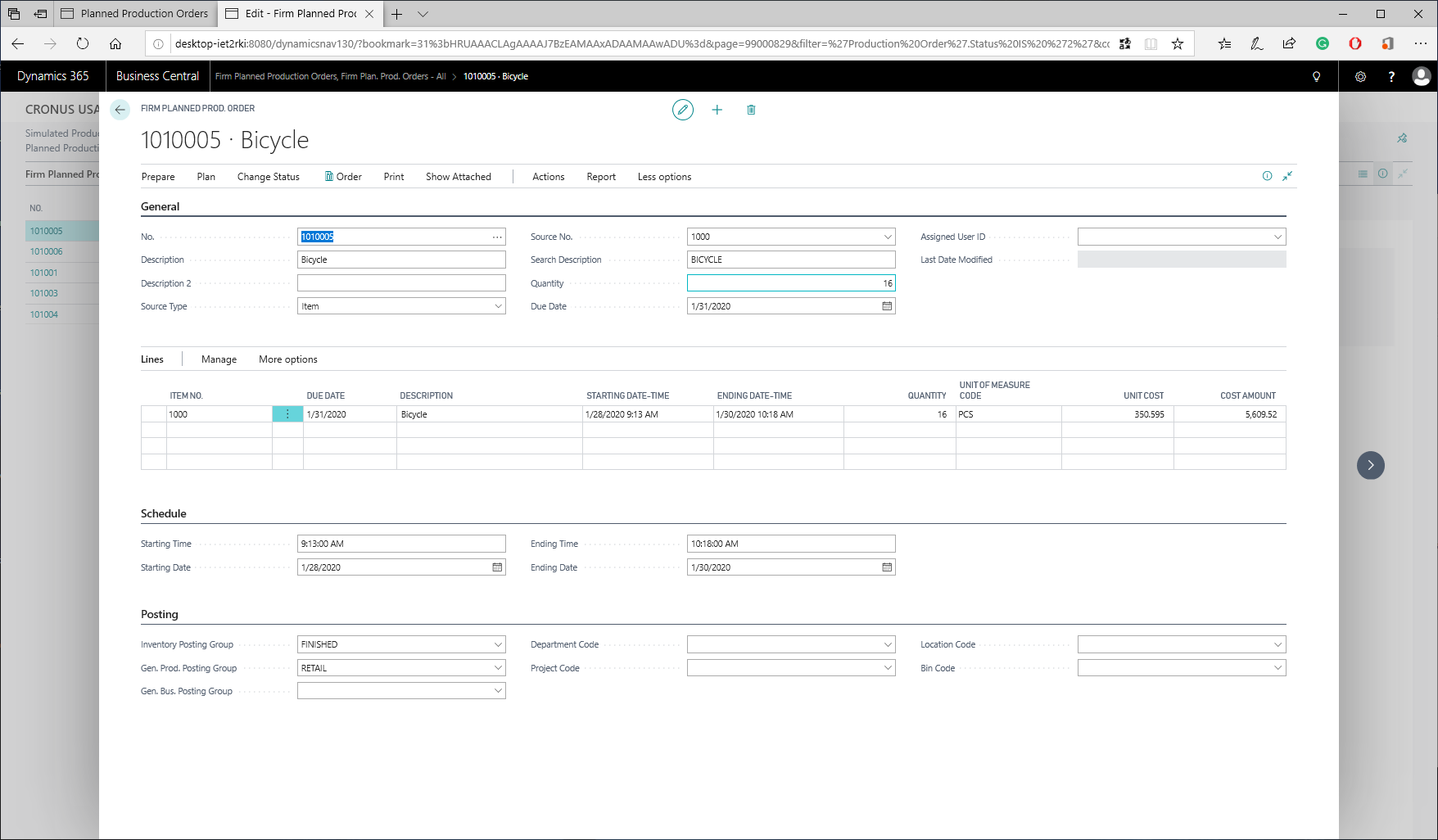Expand Bin Code dropdown
This screenshot has width=1438, height=840.
(1277, 668)
